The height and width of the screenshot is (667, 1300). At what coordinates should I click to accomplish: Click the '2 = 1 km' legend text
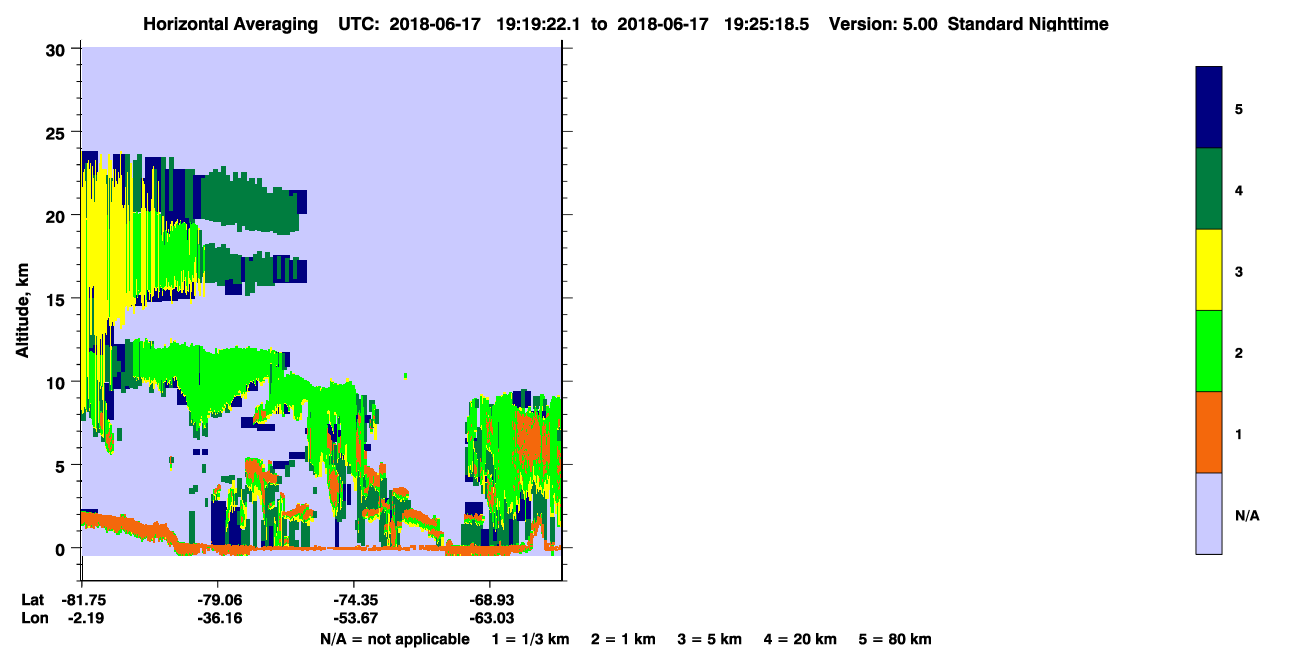pyautogui.click(x=623, y=639)
